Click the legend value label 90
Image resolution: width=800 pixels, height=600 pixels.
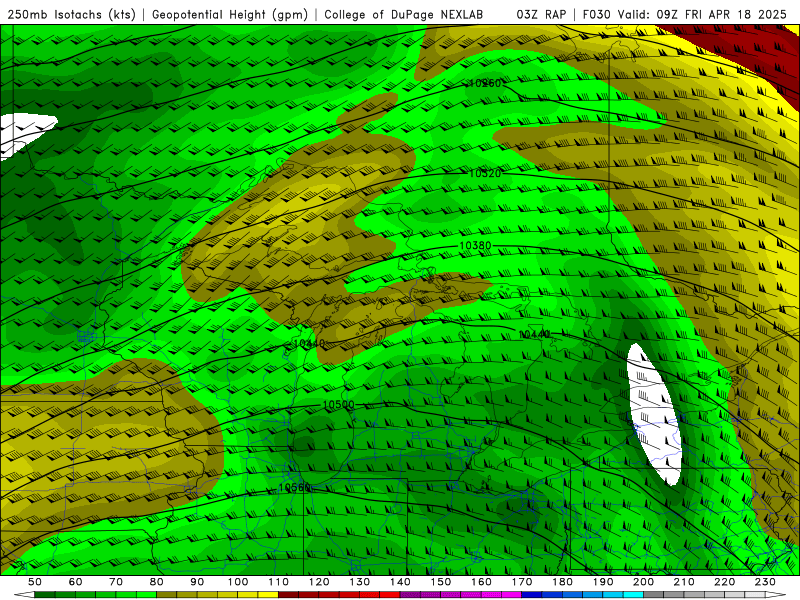click(197, 582)
